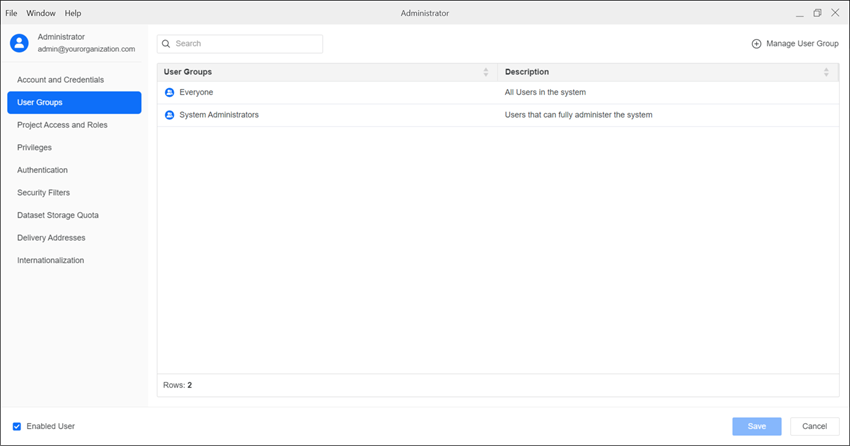Switch to Account and Credentials section
The width and height of the screenshot is (850, 446).
60,80
